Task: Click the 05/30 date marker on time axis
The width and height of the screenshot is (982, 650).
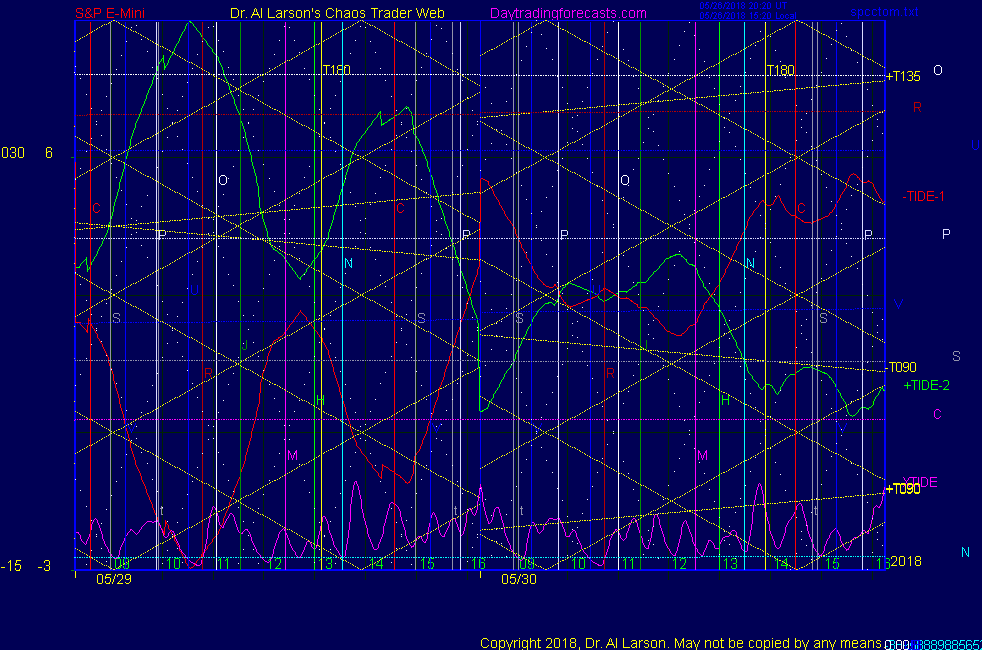Action: (519, 578)
